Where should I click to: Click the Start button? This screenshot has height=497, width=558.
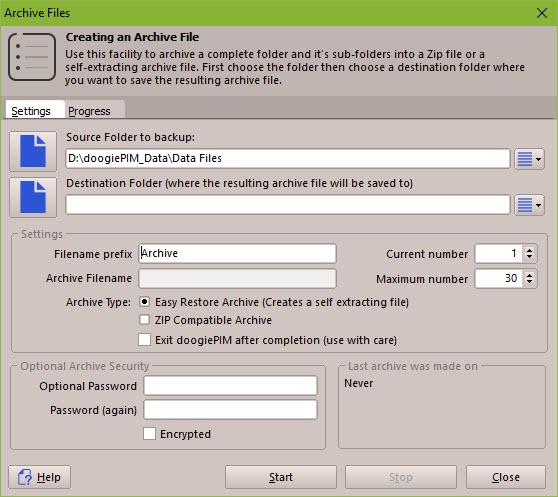click(281, 477)
